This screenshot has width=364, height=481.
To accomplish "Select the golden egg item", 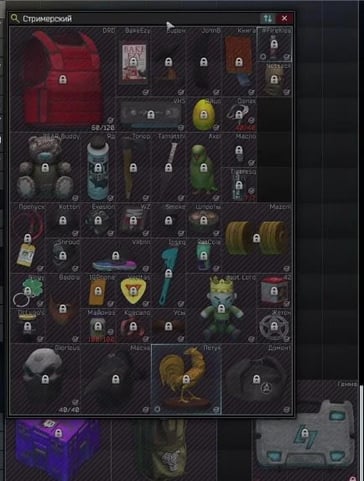I will (204, 114).
